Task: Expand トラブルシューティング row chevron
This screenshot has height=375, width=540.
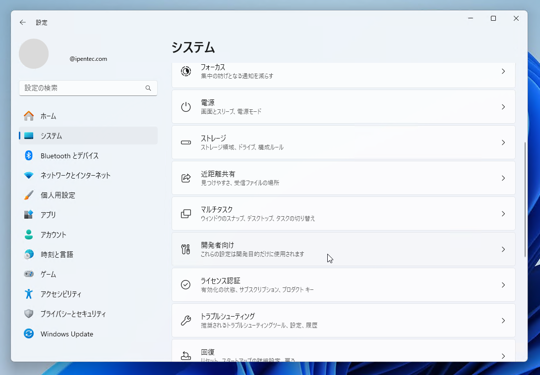Action: (x=503, y=321)
